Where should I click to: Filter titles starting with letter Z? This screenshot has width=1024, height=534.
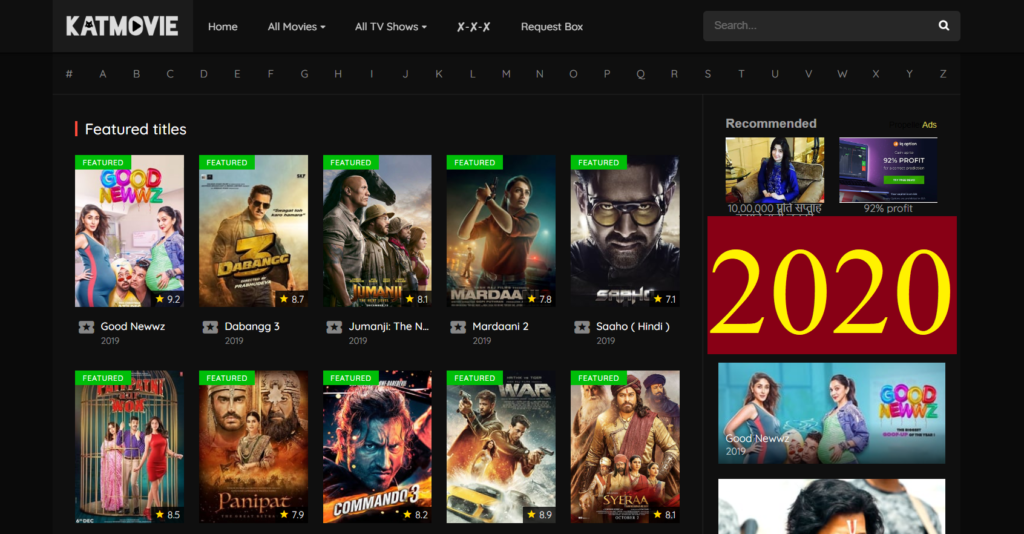943,74
